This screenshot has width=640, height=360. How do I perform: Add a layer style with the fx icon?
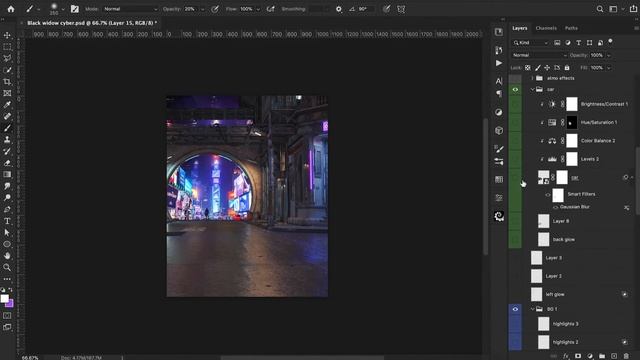(x=566, y=356)
